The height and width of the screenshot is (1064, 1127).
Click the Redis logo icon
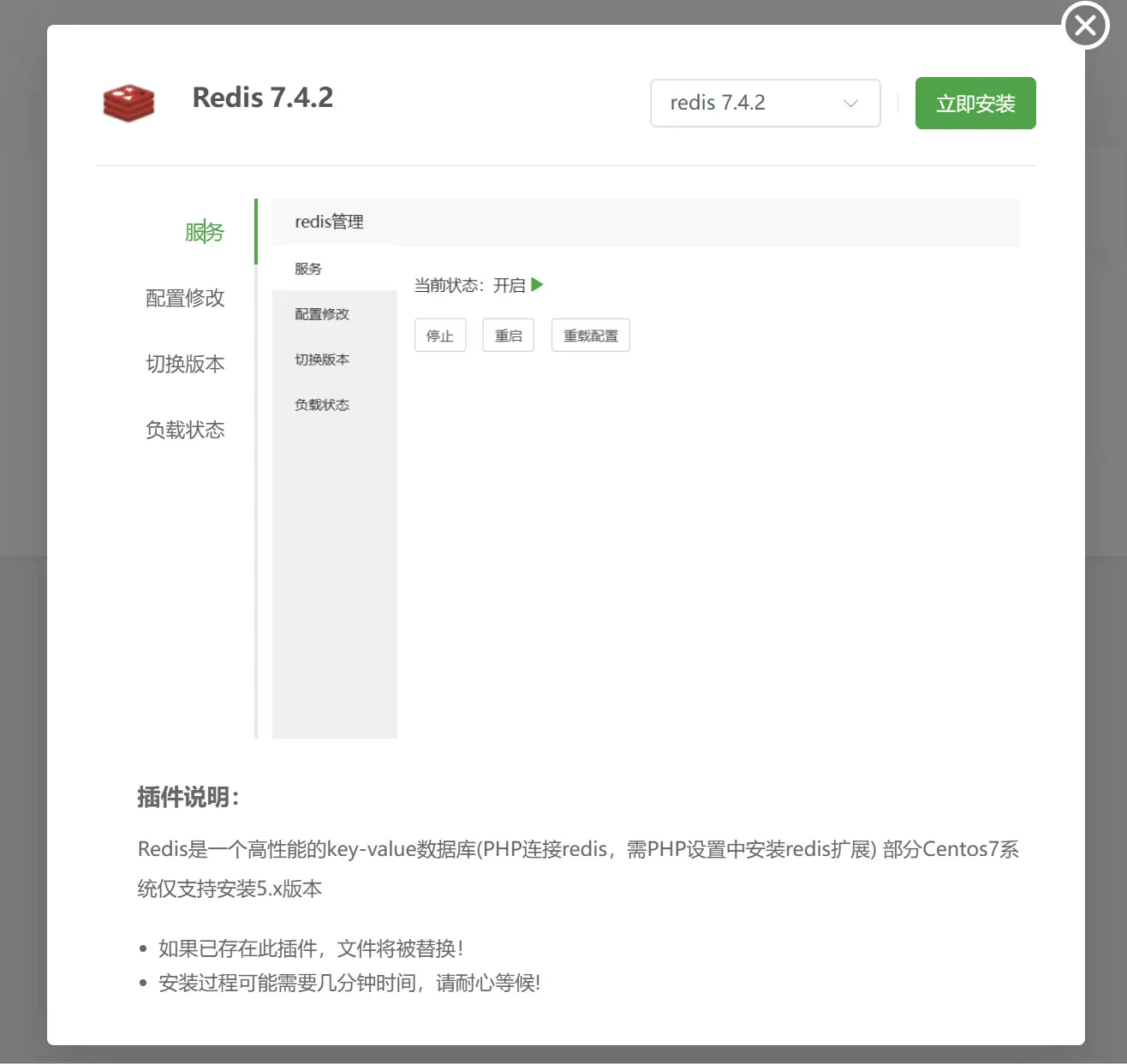pos(128,103)
